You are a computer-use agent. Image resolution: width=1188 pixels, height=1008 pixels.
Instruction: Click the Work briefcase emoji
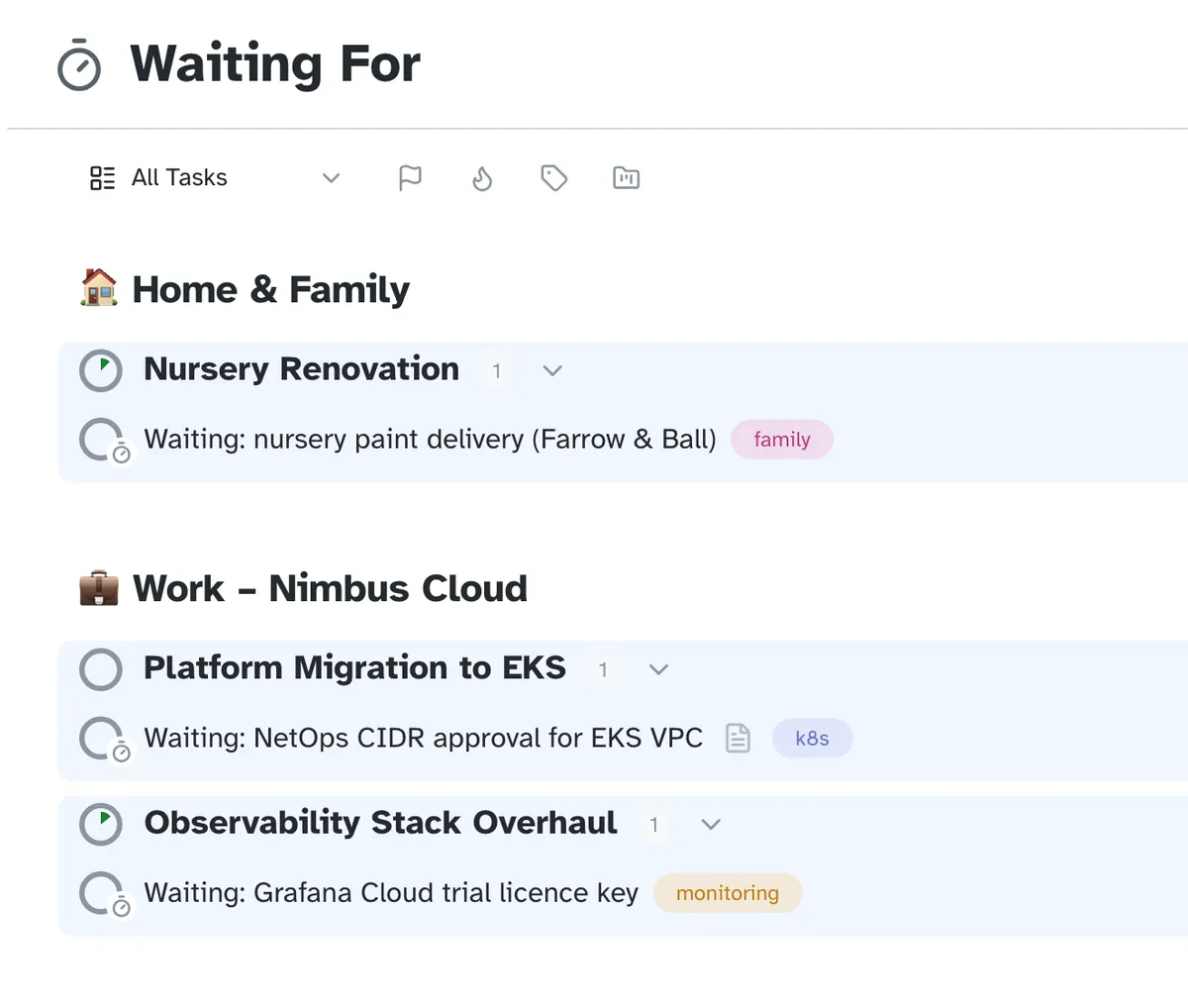click(99, 588)
